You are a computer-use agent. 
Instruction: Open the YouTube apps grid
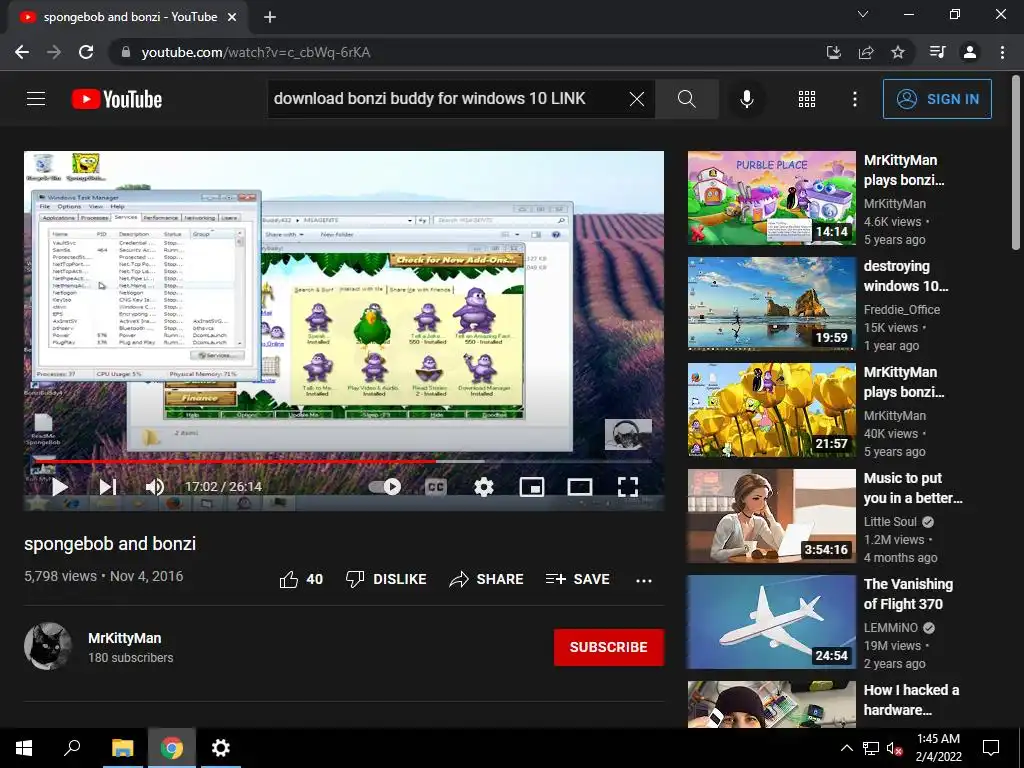click(x=807, y=99)
